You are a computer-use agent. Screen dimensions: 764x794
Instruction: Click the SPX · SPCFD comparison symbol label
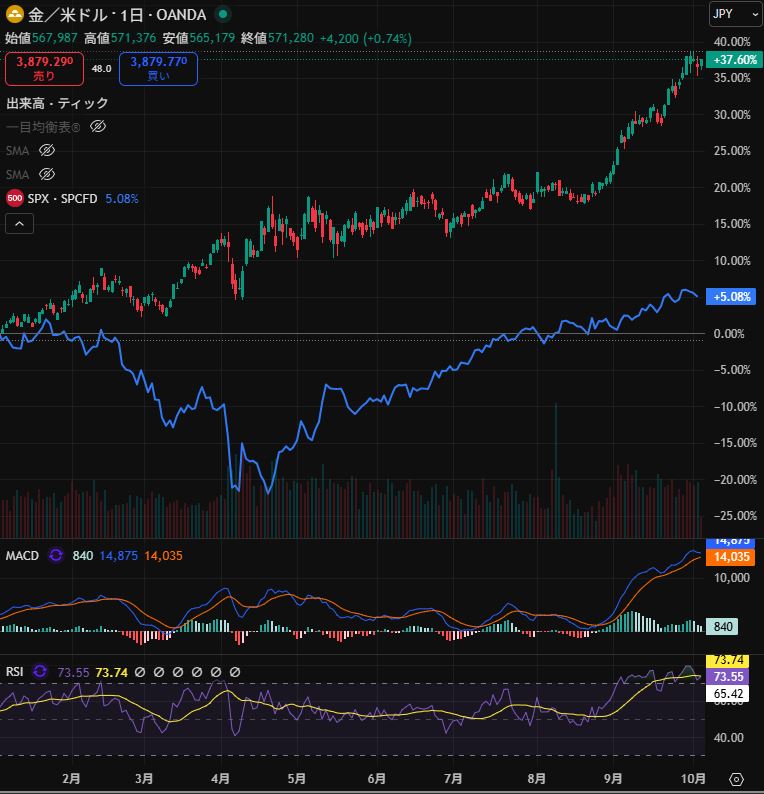tap(62, 198)
